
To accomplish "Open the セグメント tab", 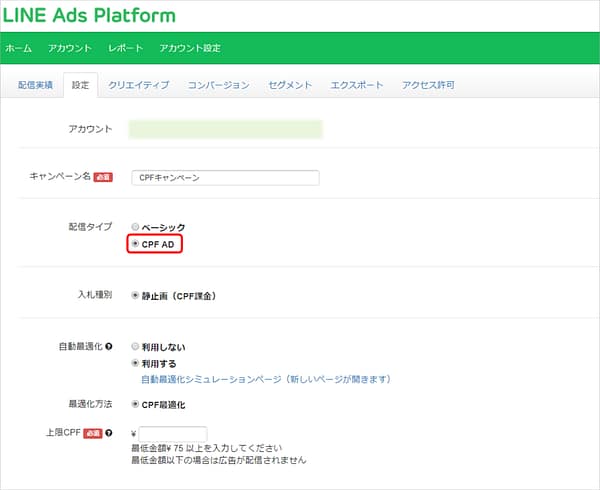I will click(x=290, y=85).
